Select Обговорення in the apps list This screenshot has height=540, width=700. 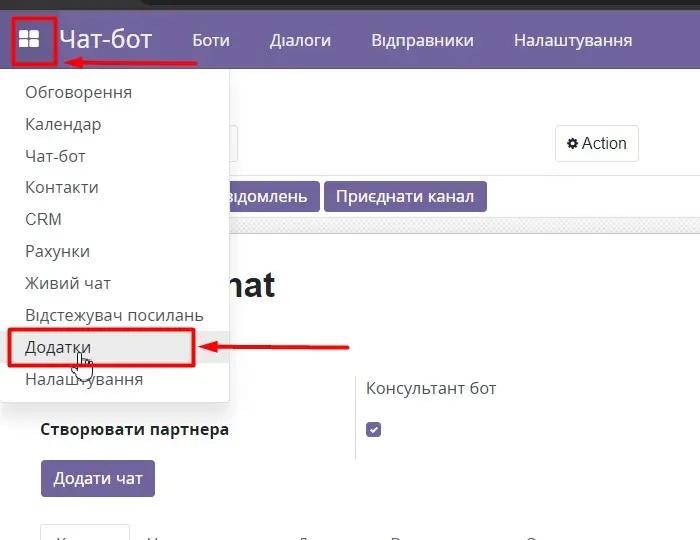point(79,92)
